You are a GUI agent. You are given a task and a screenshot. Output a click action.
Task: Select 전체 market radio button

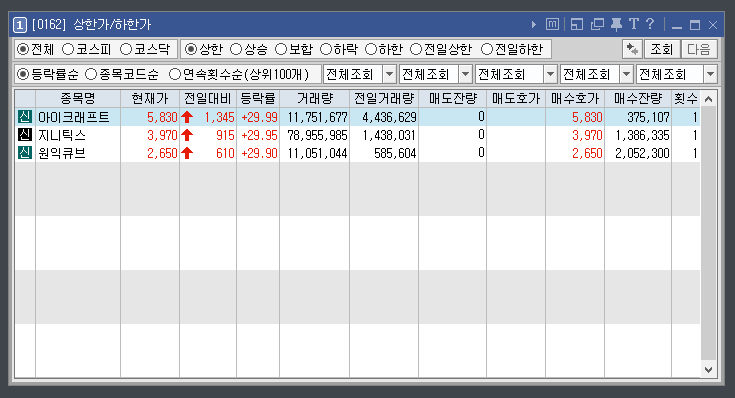coord(22,49)
